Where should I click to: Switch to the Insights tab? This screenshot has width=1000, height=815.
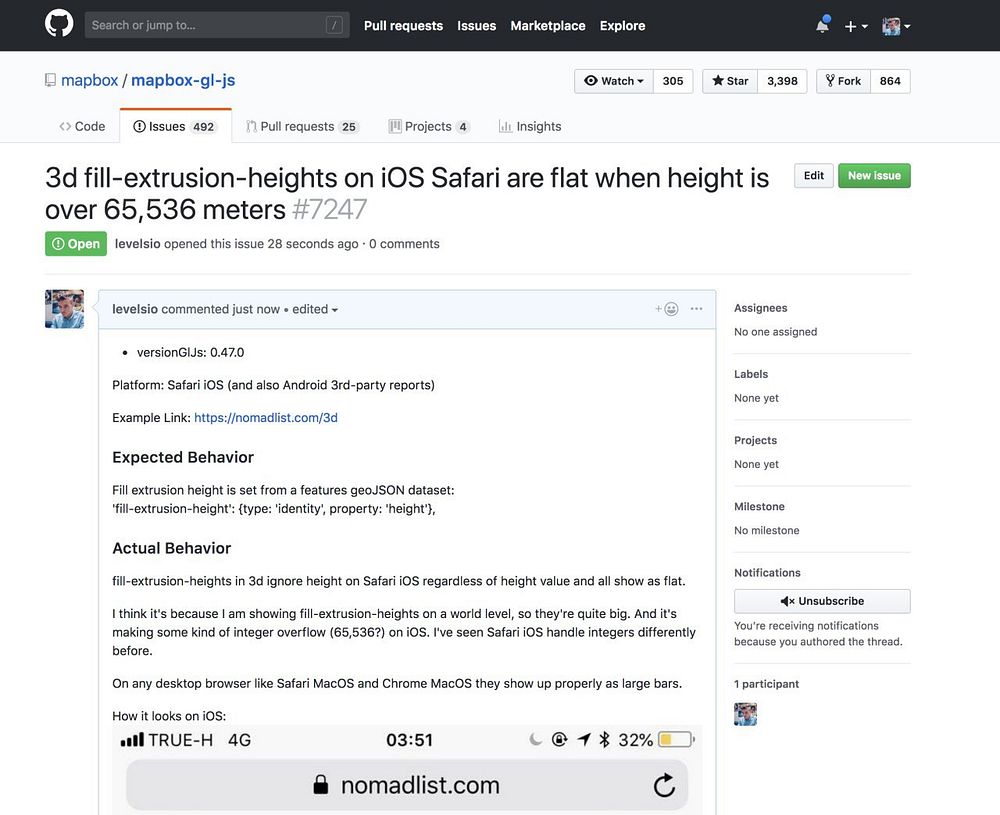click(x=530, y=127)
